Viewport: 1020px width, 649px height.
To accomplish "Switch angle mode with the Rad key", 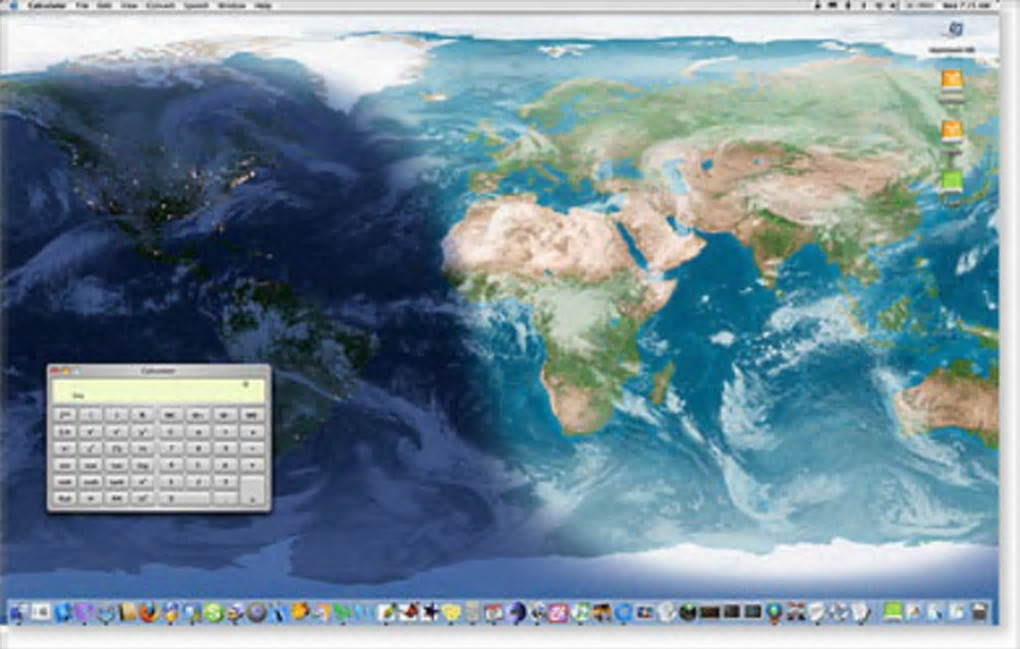I will (64, 498).
